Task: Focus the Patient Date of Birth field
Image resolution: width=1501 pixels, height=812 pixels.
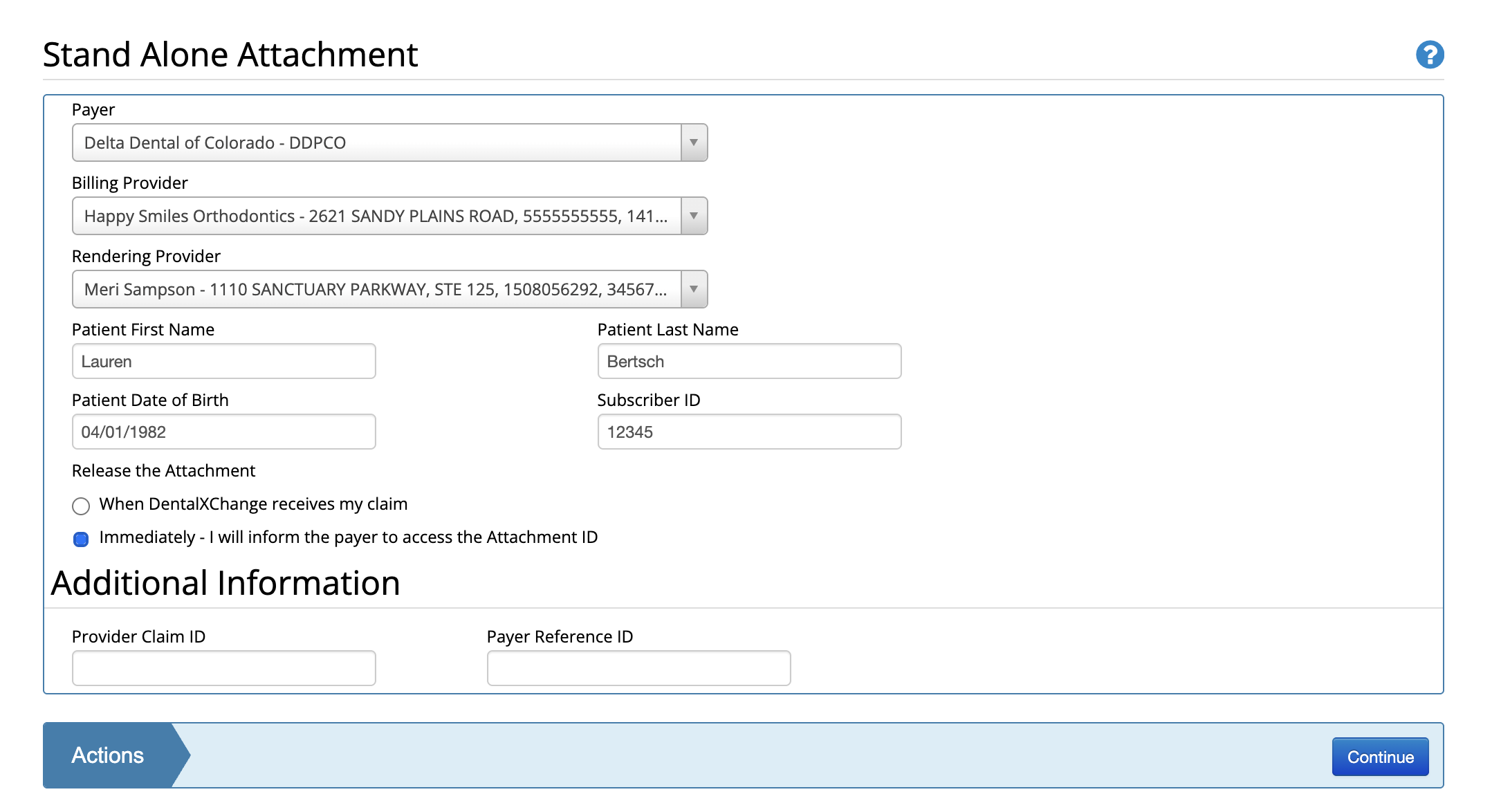Action: 223,432
